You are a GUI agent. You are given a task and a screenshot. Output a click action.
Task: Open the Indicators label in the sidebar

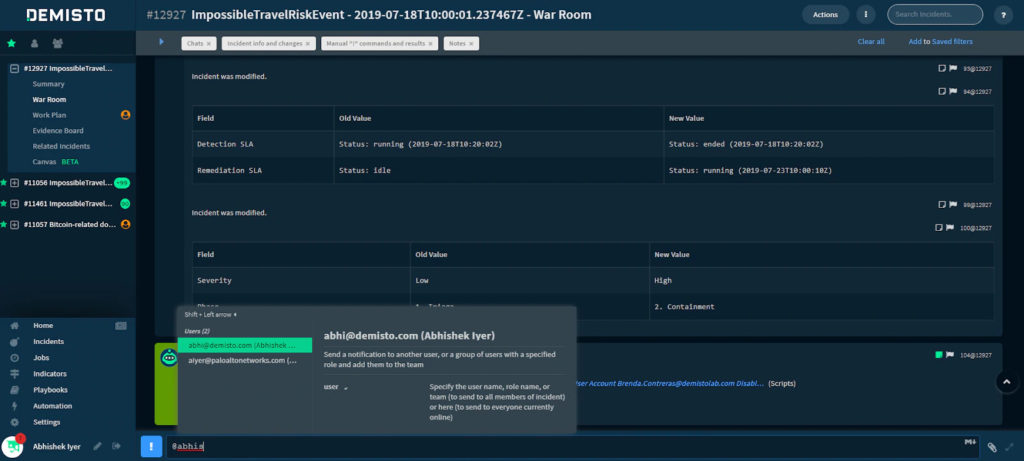pyautogui.click(x=50, y=374)
